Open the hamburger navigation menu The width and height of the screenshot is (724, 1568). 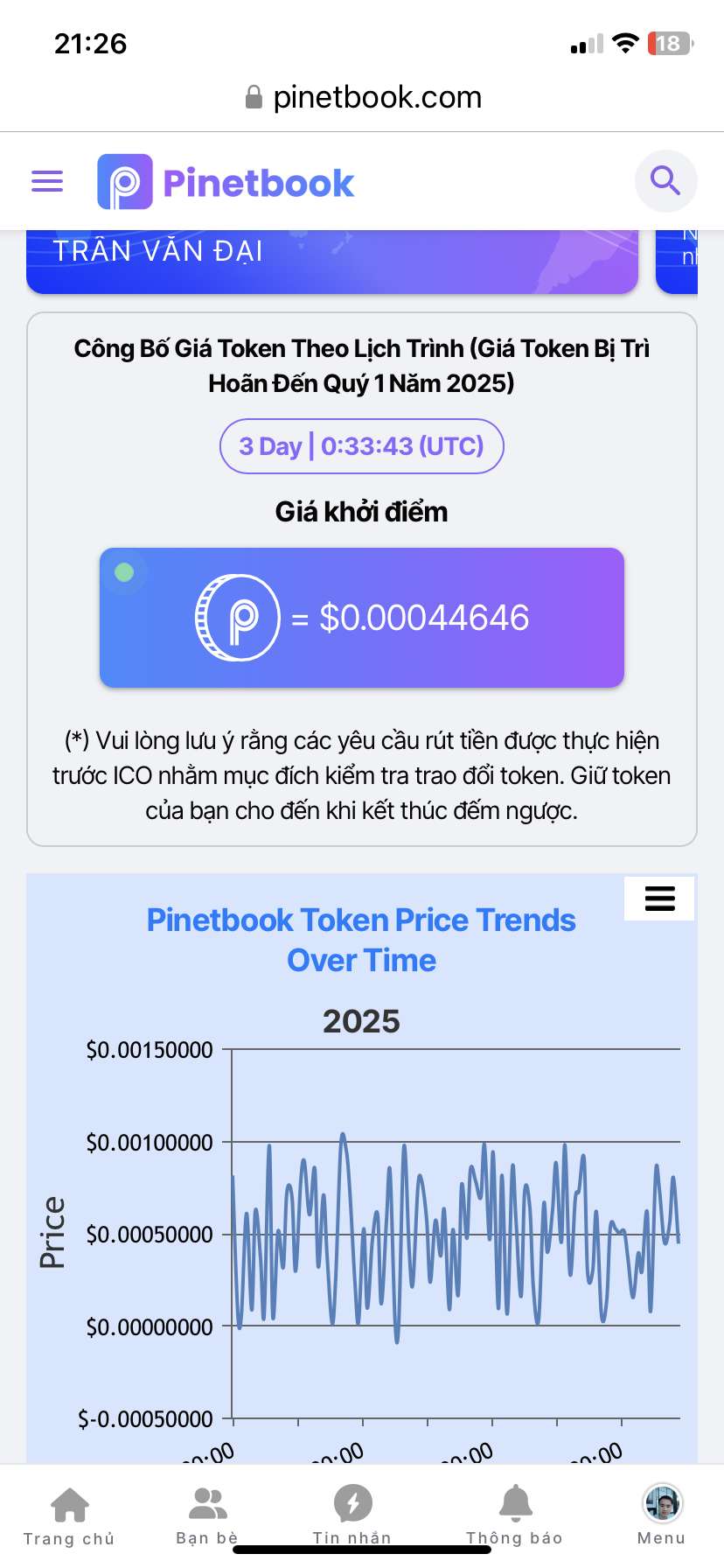pos(47,181)
